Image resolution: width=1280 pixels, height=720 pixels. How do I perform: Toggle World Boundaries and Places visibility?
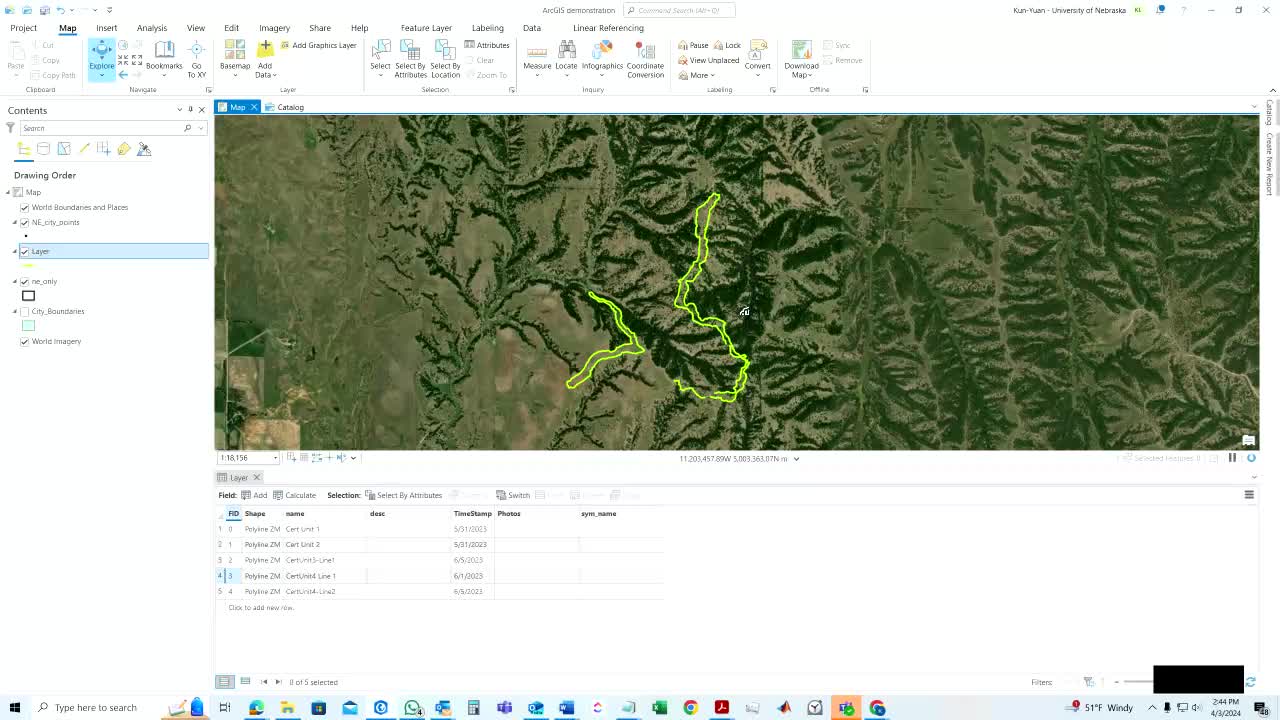click(25, 207)
